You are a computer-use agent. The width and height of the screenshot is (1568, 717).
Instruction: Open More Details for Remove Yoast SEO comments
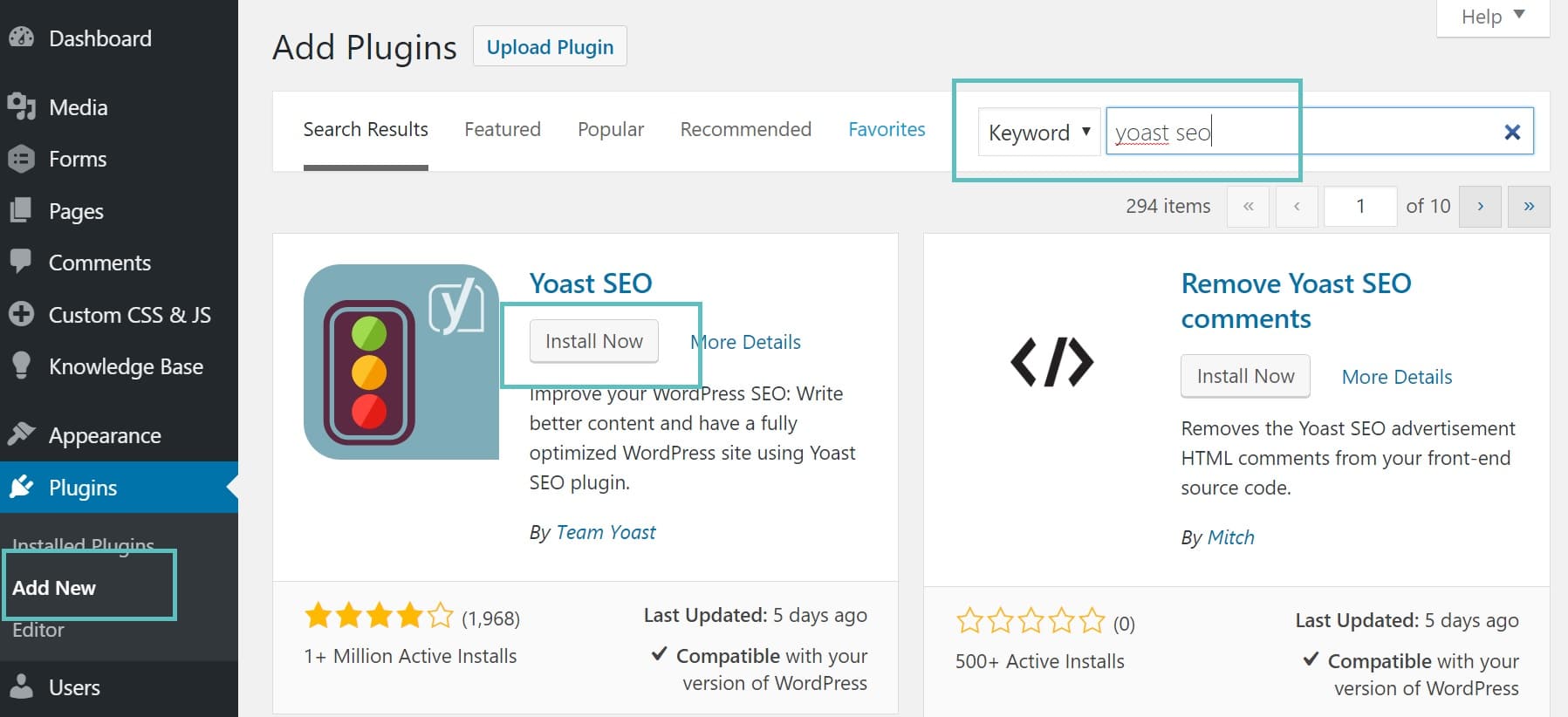point(1397,377)
